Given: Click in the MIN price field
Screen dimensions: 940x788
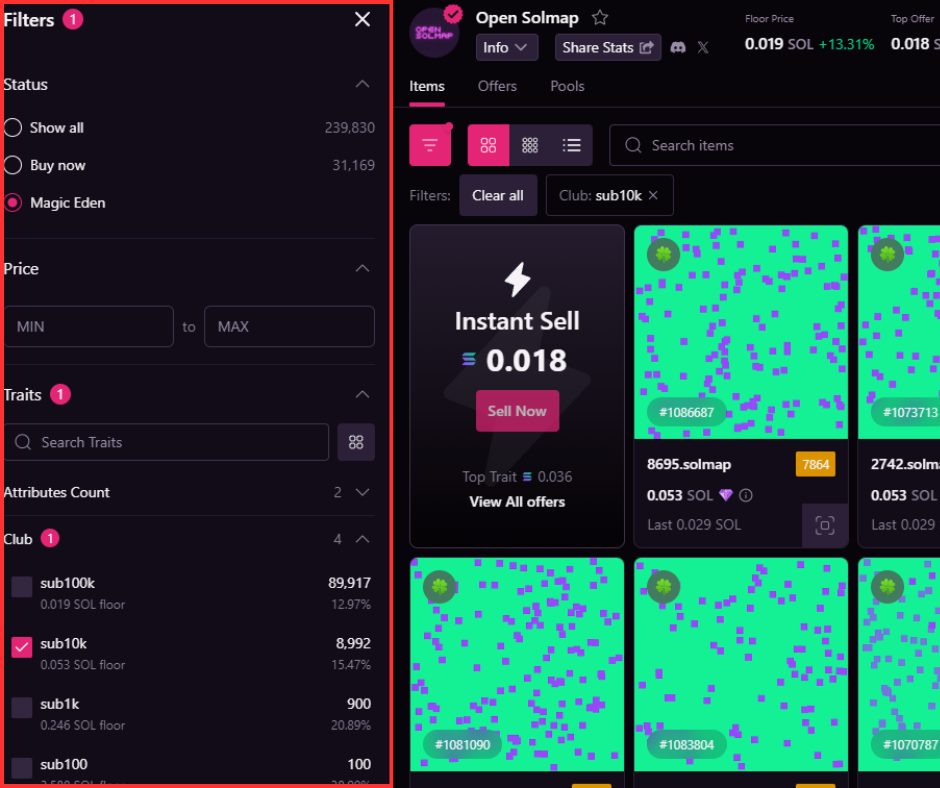Looking at the screenshot, I should tap(88, 327).
